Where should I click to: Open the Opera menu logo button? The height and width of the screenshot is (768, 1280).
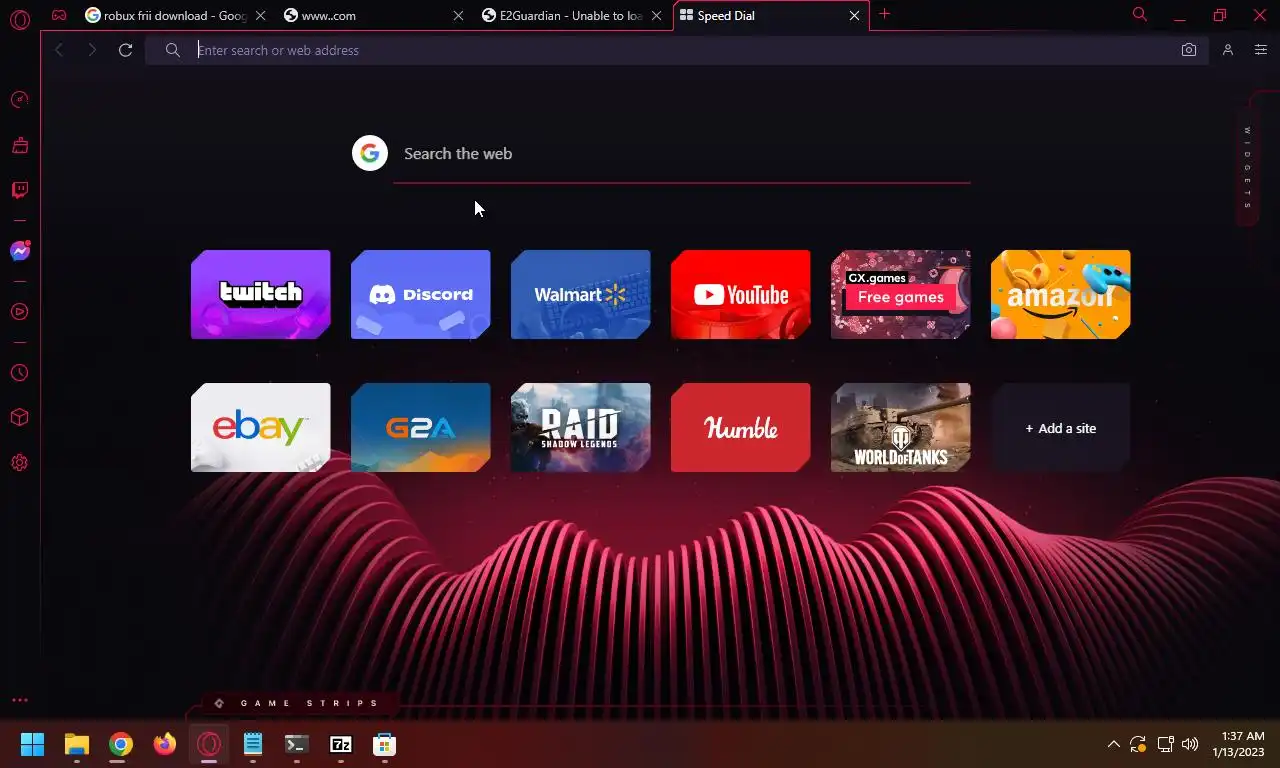[x=19, y=19]
